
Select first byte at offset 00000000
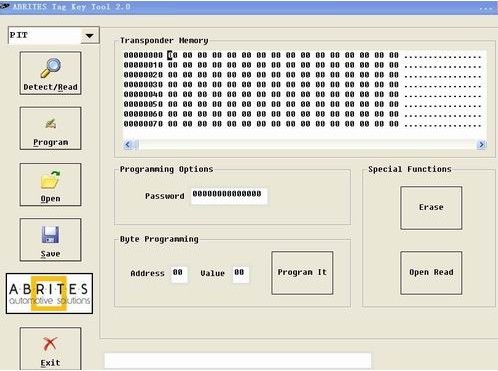click(x=173, y=55)
